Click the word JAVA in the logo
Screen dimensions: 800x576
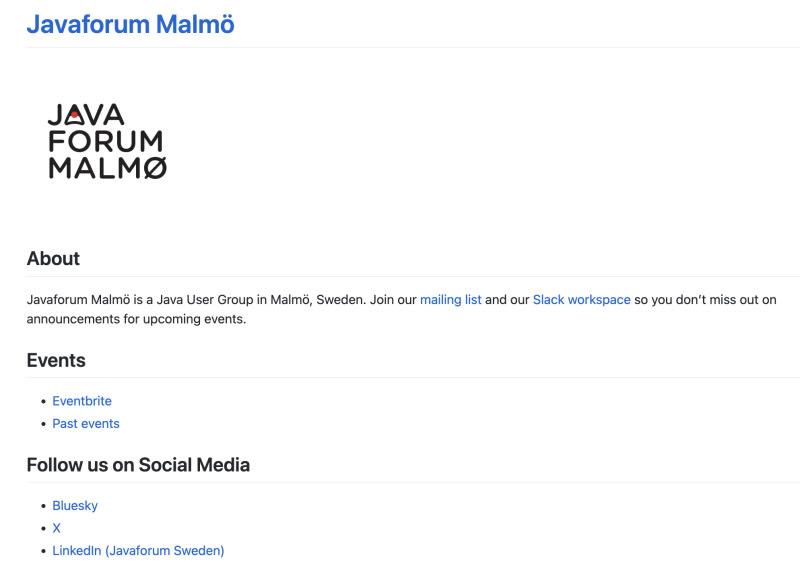pyautogui.click(x=87, y=115)
